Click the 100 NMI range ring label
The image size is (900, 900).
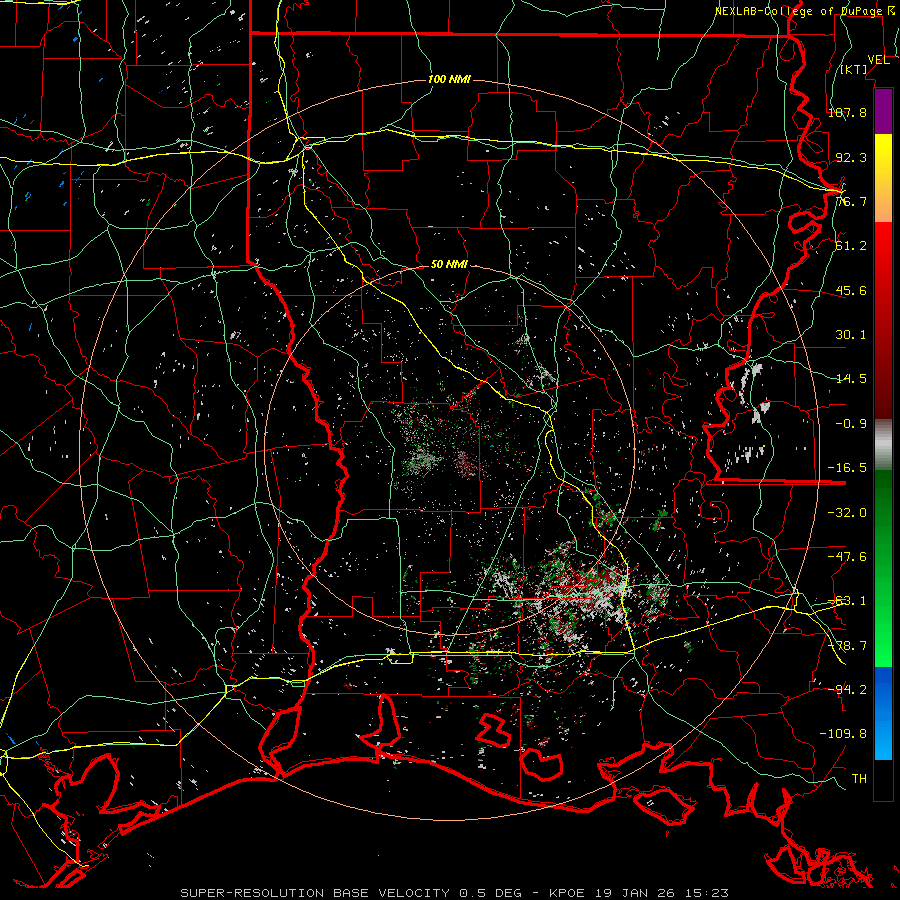point(449,79)
